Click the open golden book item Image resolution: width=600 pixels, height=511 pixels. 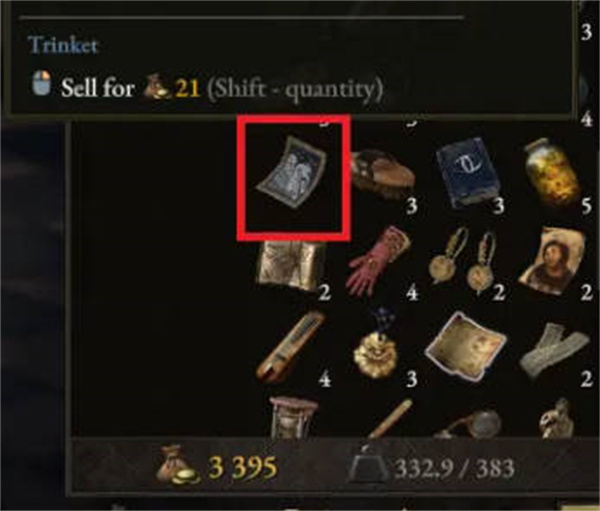click(292, 265)
